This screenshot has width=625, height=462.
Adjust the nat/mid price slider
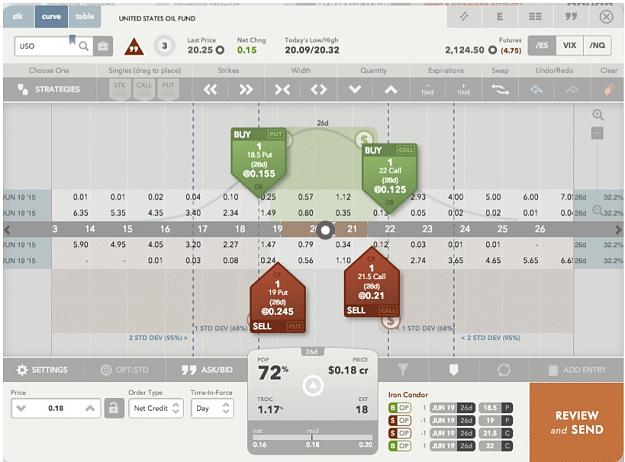pos(312,438)
